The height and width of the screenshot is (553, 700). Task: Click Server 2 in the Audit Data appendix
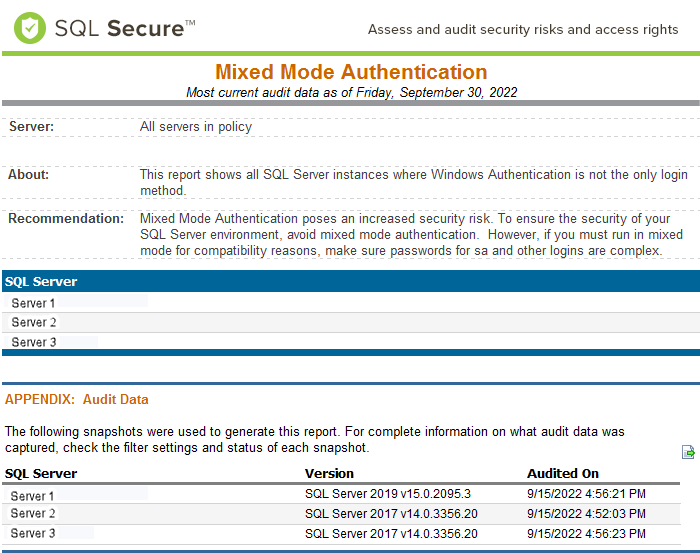tap(33, 514)
